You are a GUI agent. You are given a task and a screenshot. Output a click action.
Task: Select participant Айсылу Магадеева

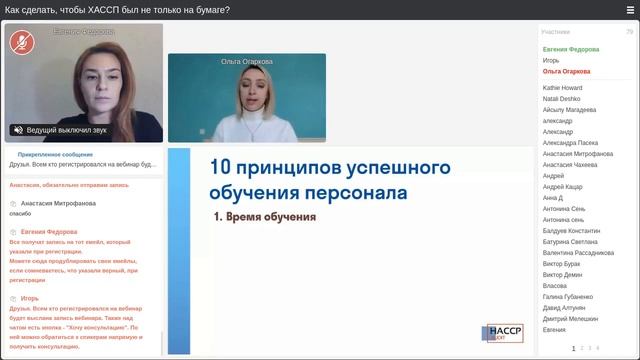click(569, 110)
